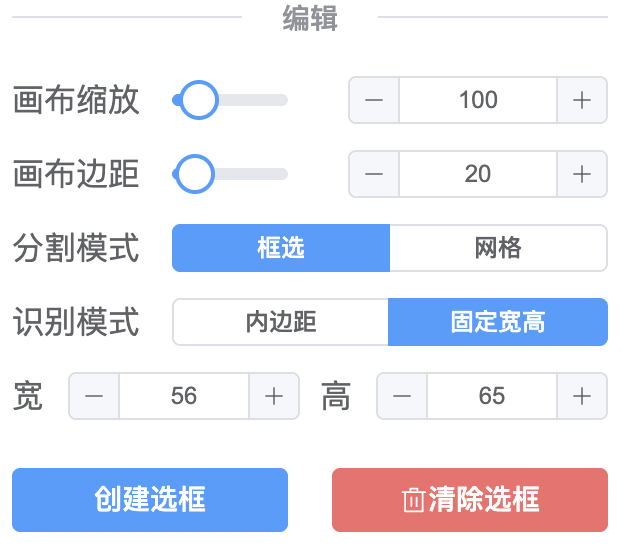Decrease height value with minus icon
The image size is (642, 548).
(402, 396)
